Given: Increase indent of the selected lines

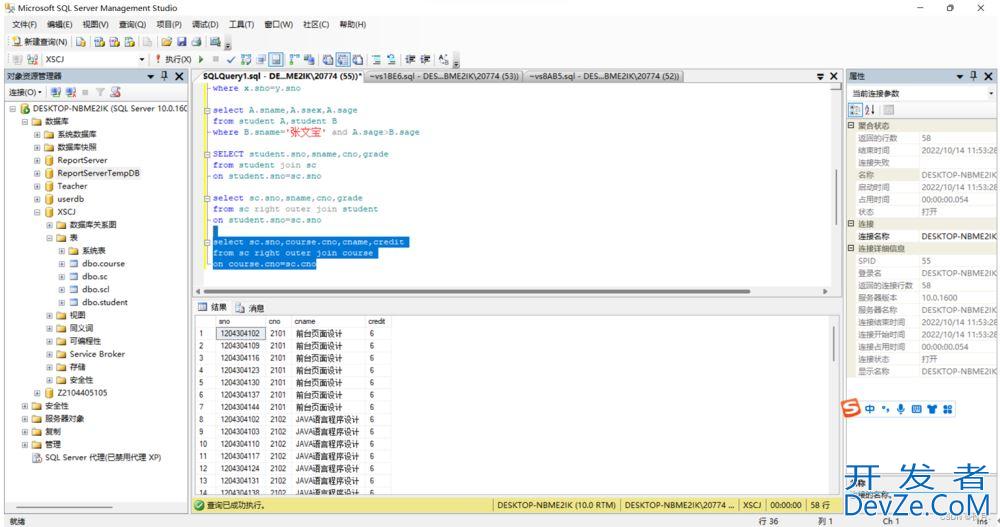Looking at the screenshot, I should point(425,59).
